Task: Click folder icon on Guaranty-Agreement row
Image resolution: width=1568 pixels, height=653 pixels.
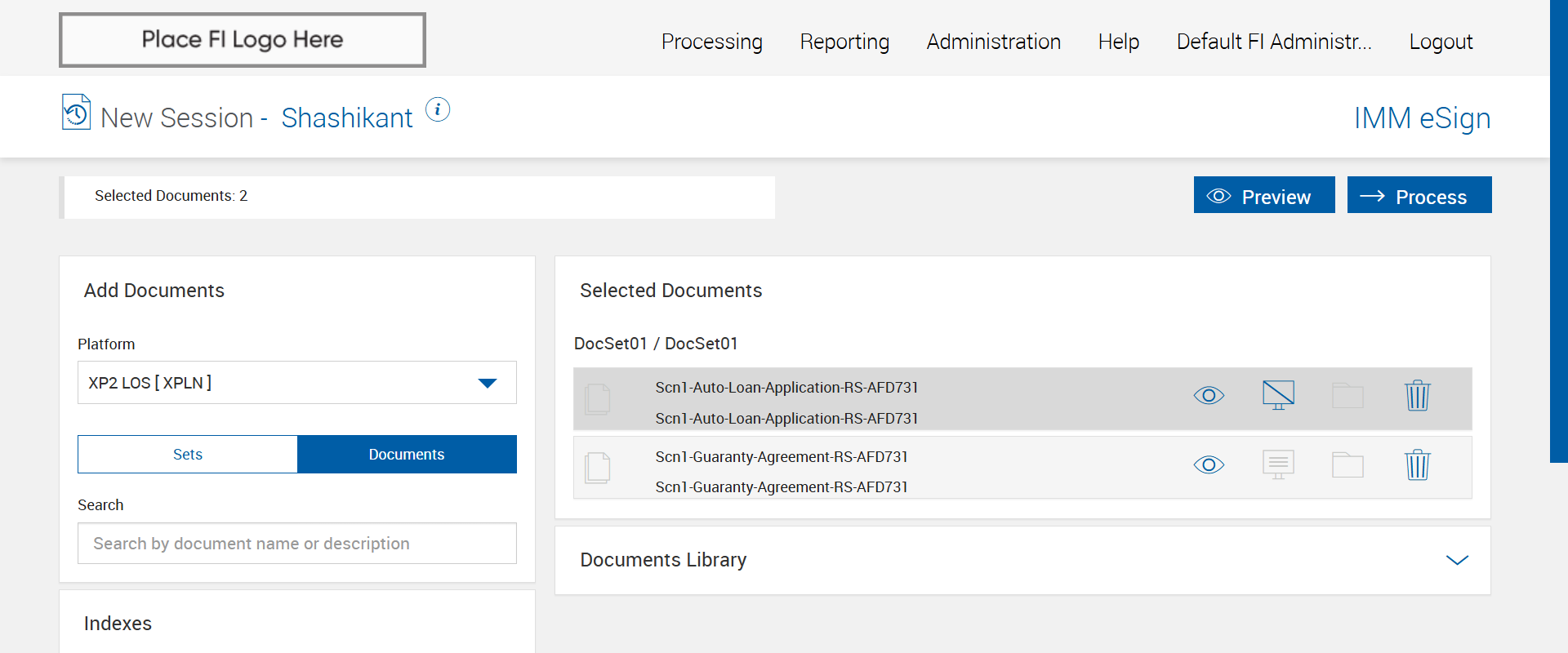Action: (x=1347, y=465)
